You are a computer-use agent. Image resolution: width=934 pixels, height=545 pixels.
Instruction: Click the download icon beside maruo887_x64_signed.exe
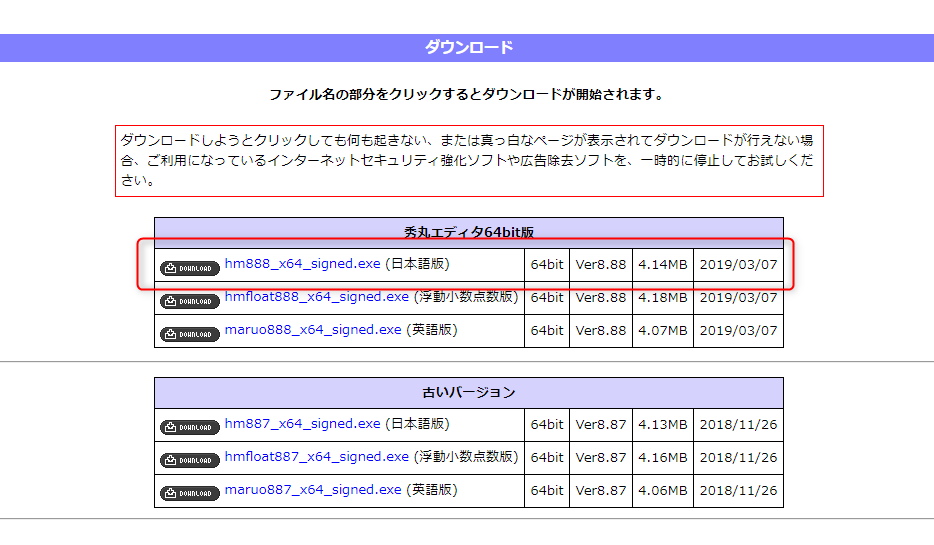tap(190, 493)
